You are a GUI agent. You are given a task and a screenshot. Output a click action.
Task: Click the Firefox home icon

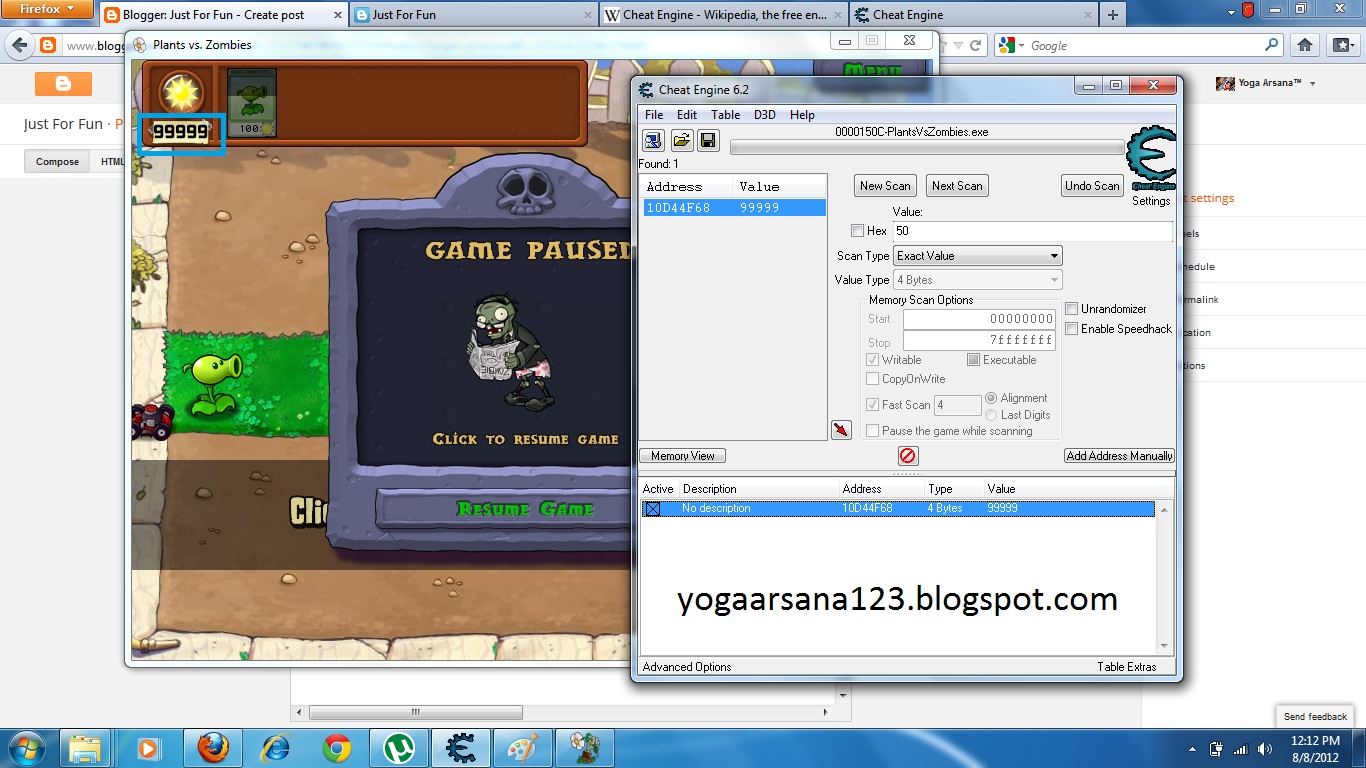(1304, 45)
